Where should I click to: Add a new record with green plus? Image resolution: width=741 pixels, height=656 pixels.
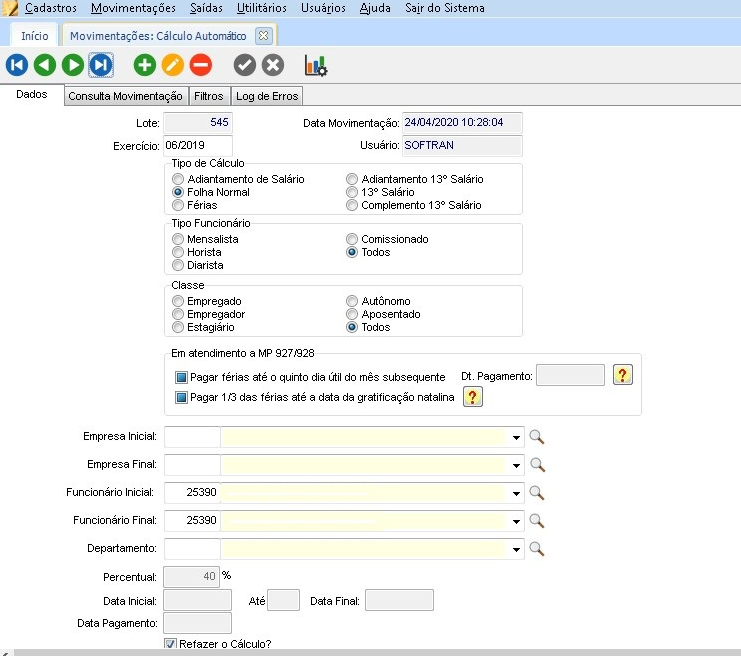[145, 65]
